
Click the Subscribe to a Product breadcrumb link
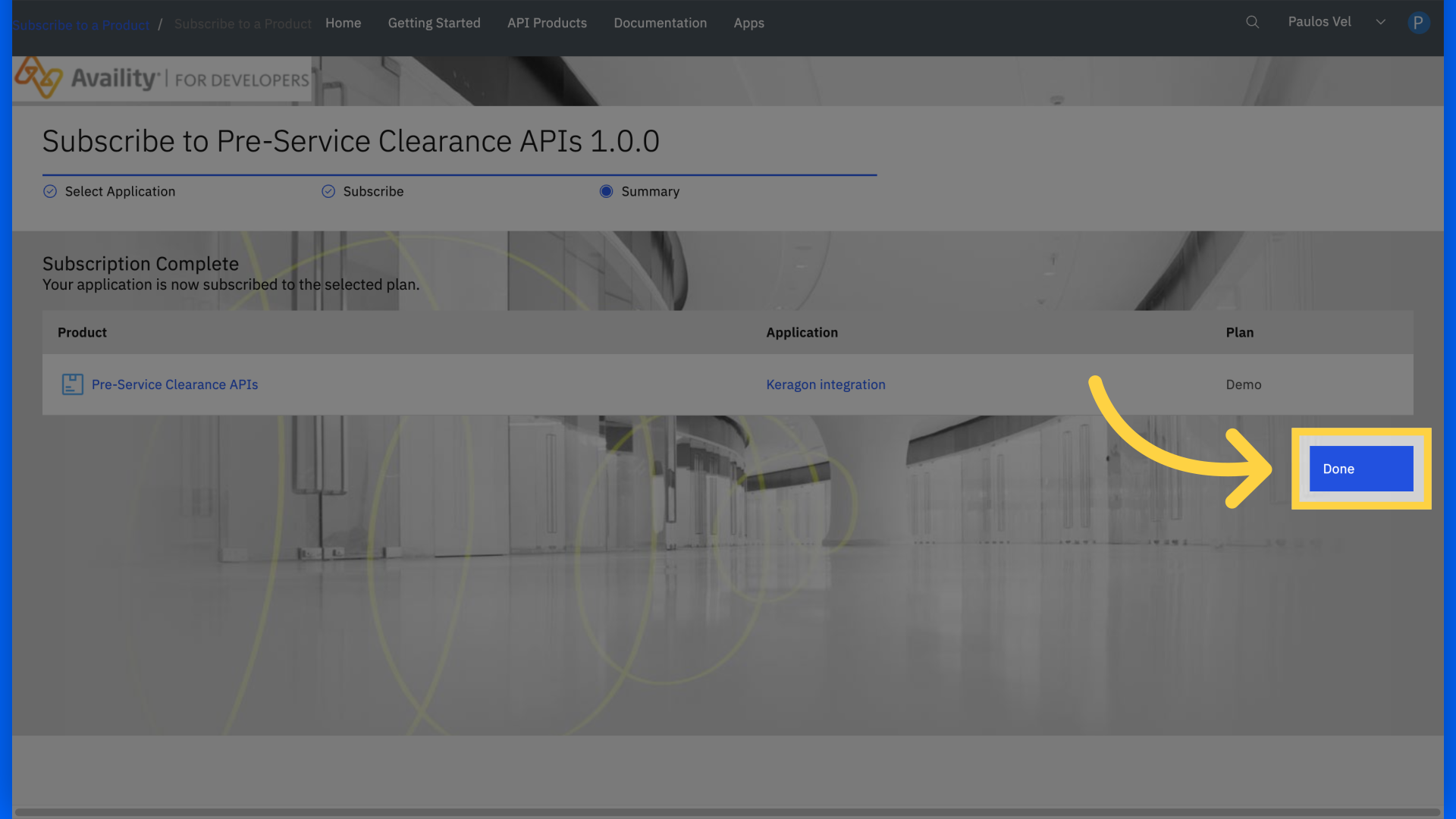[81, 25]
